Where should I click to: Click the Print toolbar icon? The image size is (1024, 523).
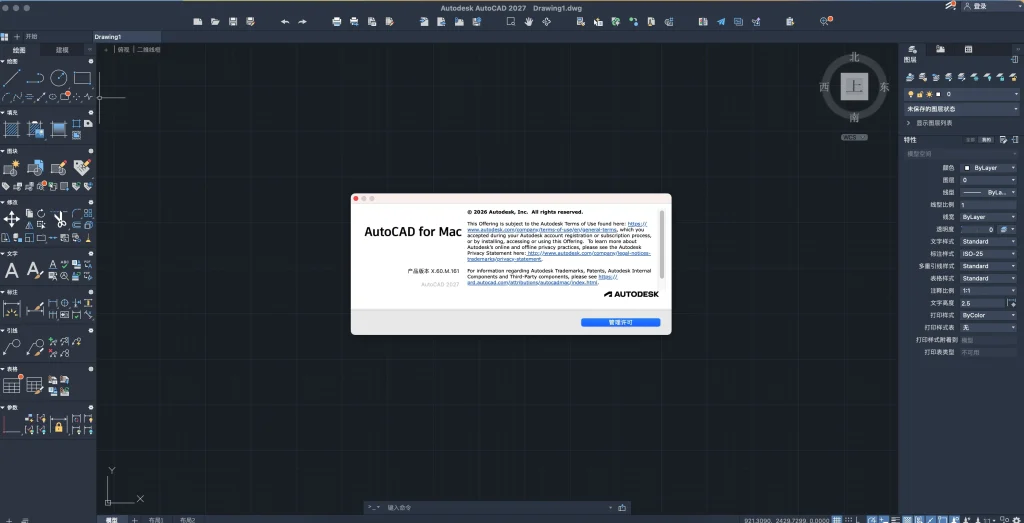tap(337, 22)
